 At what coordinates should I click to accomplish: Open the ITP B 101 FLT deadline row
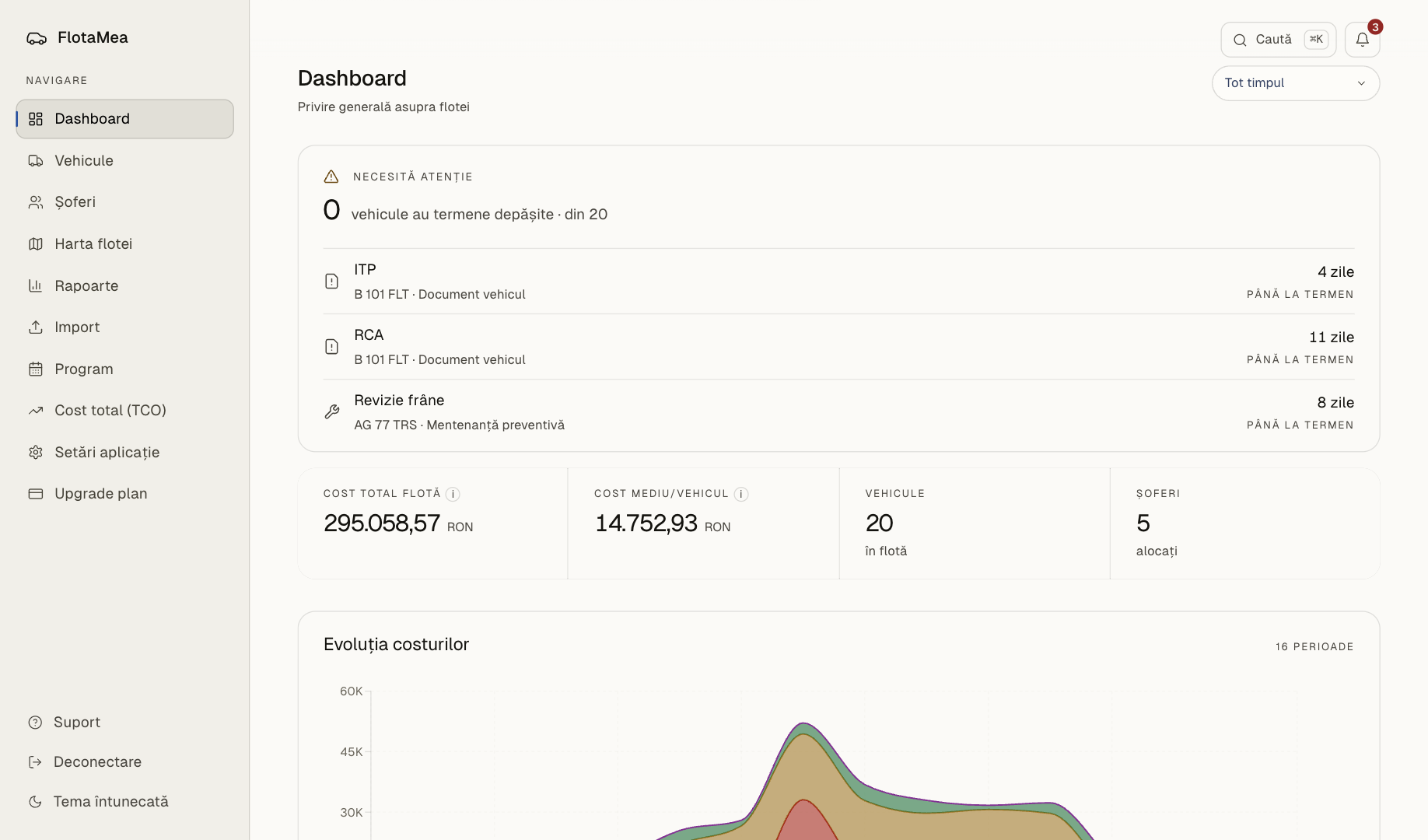point(838,282)
